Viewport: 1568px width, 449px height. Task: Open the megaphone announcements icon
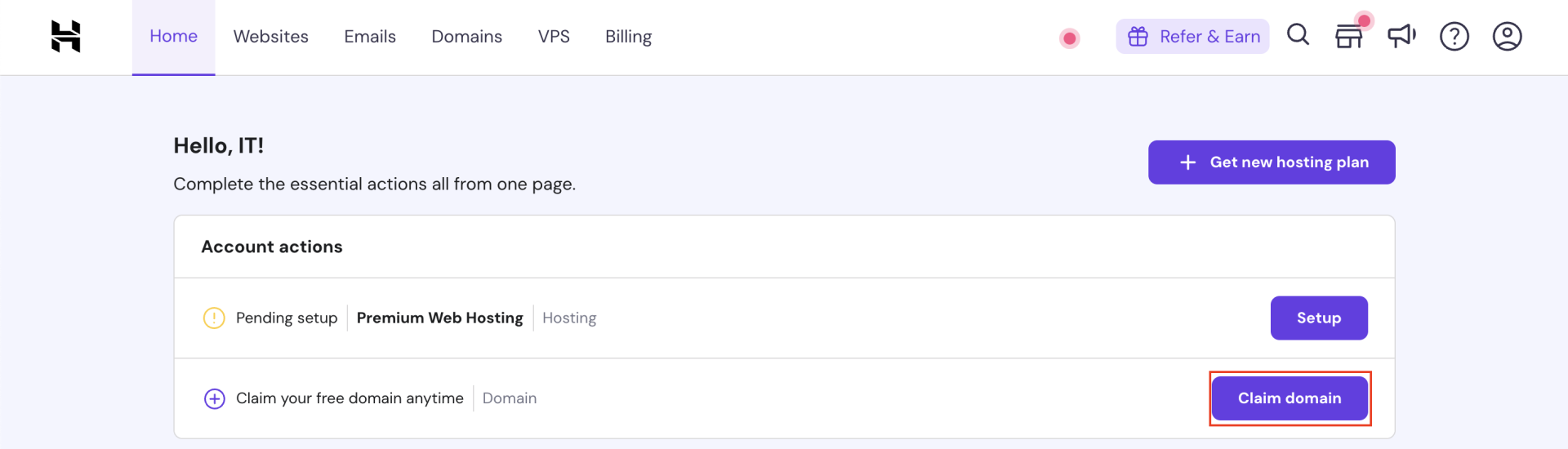click(1401, 36)
